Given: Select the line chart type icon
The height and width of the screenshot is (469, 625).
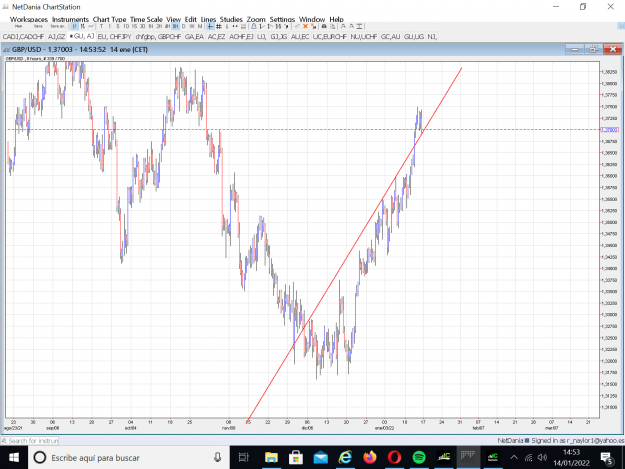Looking at the screenshot, I should pyautogui.click(x=91, y=26).
